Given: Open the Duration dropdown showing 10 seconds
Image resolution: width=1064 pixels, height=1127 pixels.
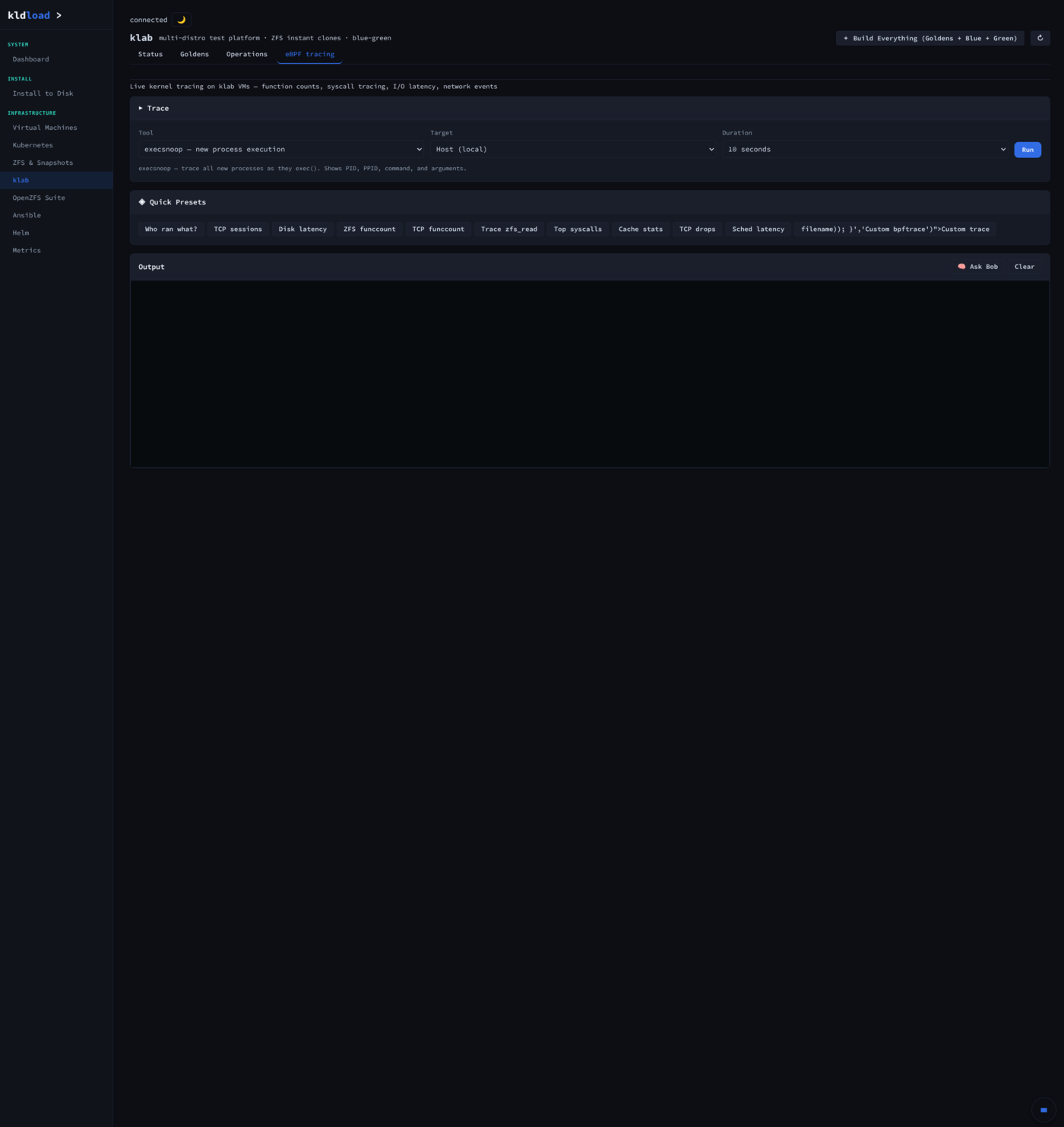Looking at the screenshot, I should click(x=866, y=150).
